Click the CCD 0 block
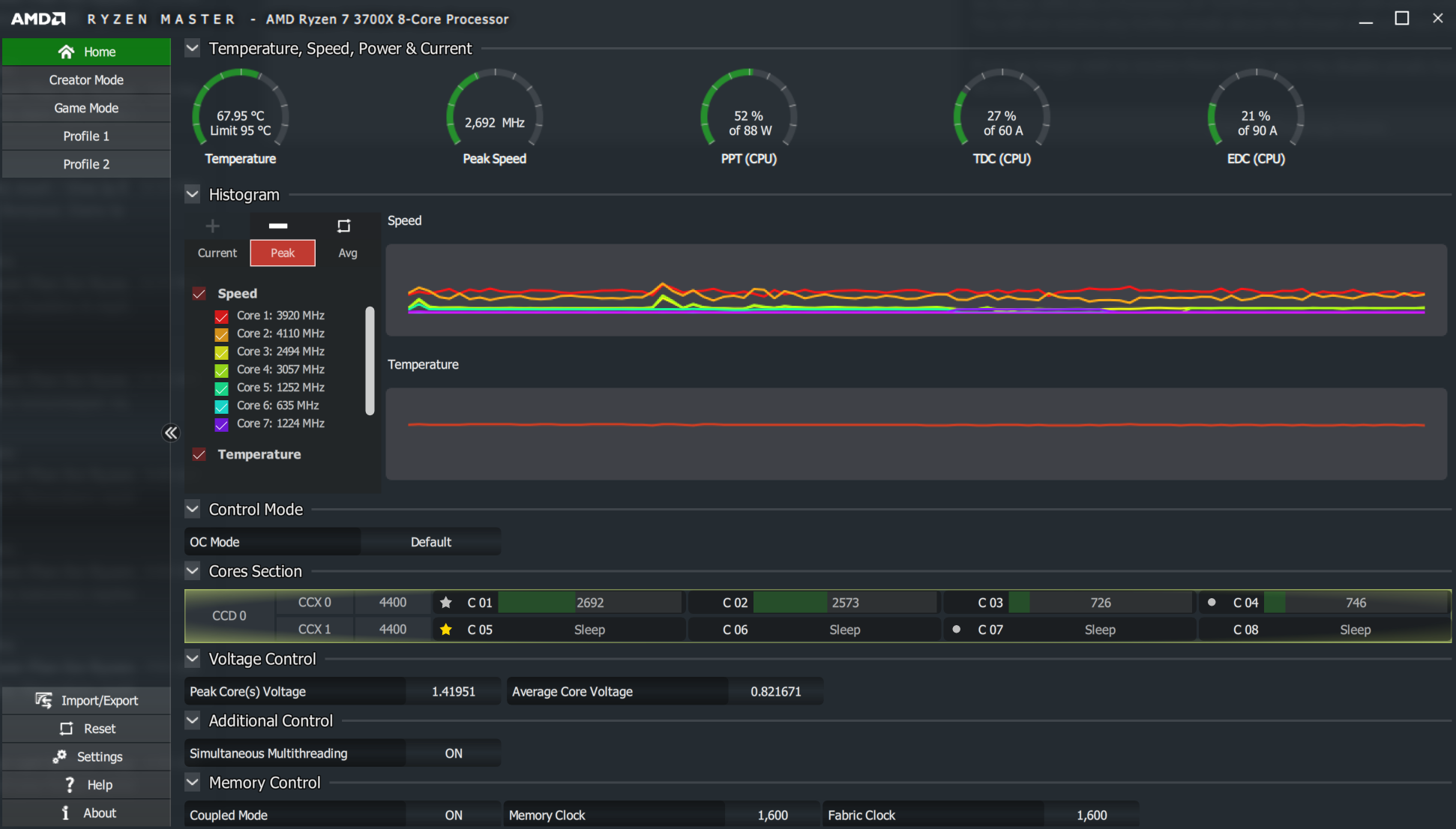1456x829 pixels. tap(229, 615)
